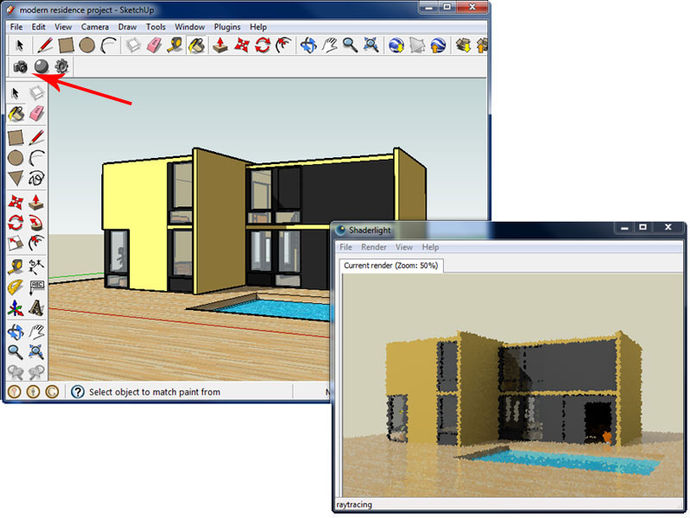Pick the Select arrow in the horizontal toolbar

(20, 45)
